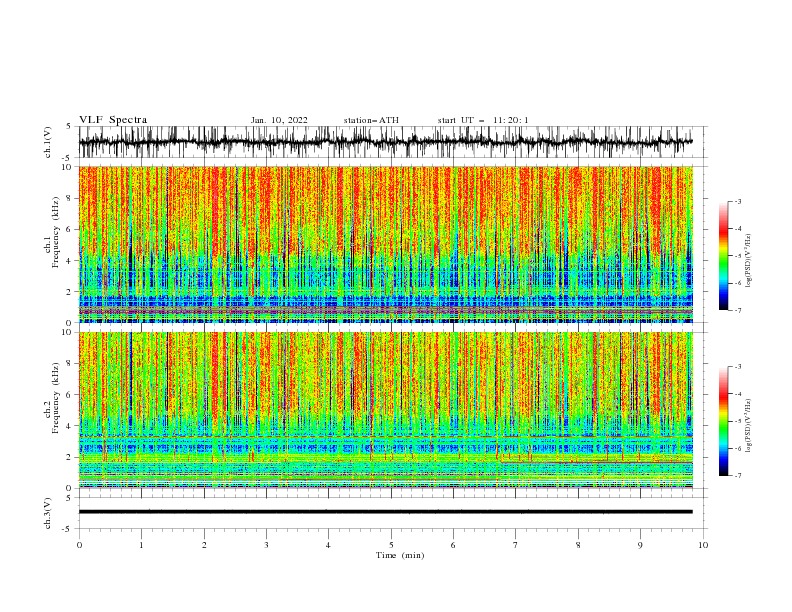Image resolution: width=792 pixels, height=612 pixels.
Task: Click the ch.3 flat black trace
Action: [x=385, y=512]
